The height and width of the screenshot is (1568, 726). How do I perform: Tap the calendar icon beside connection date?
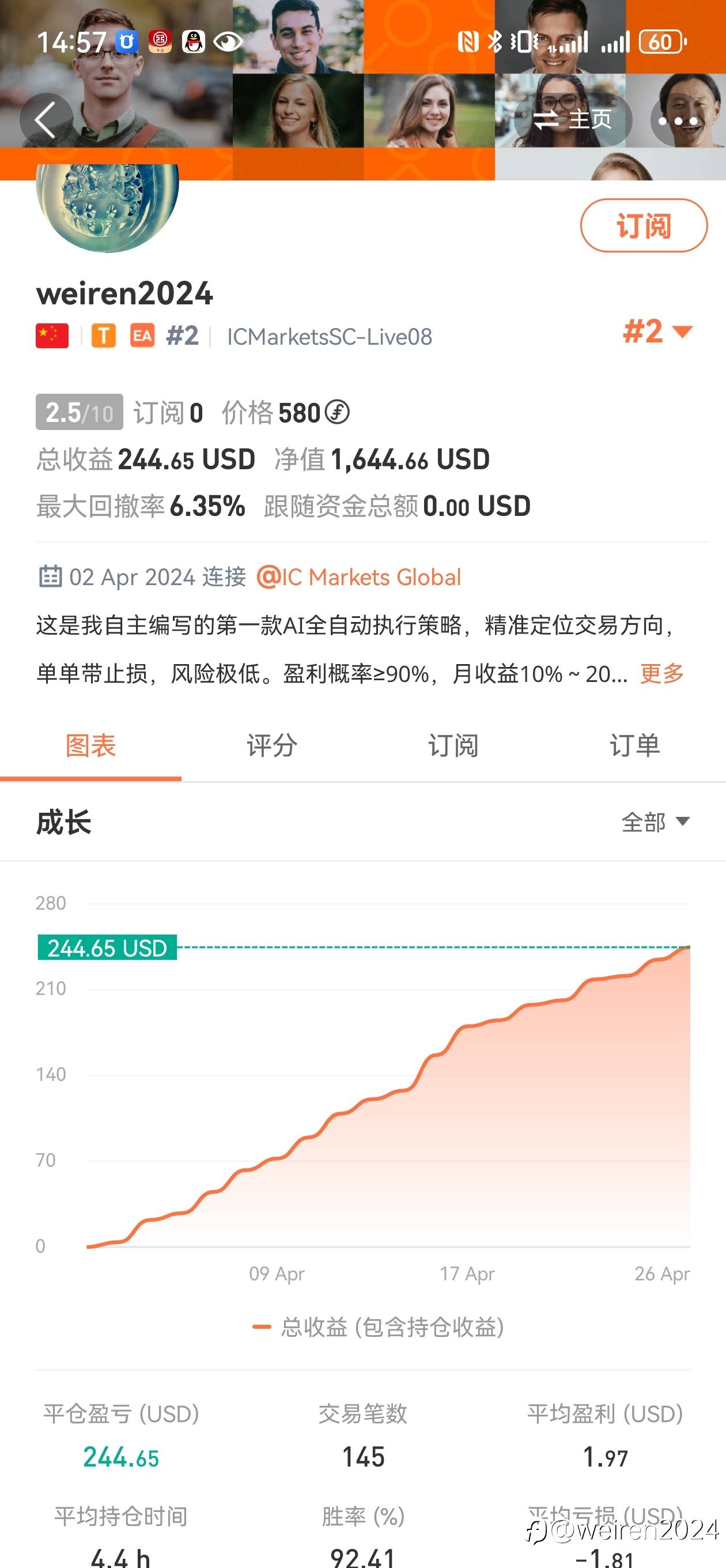click(51, 576)
